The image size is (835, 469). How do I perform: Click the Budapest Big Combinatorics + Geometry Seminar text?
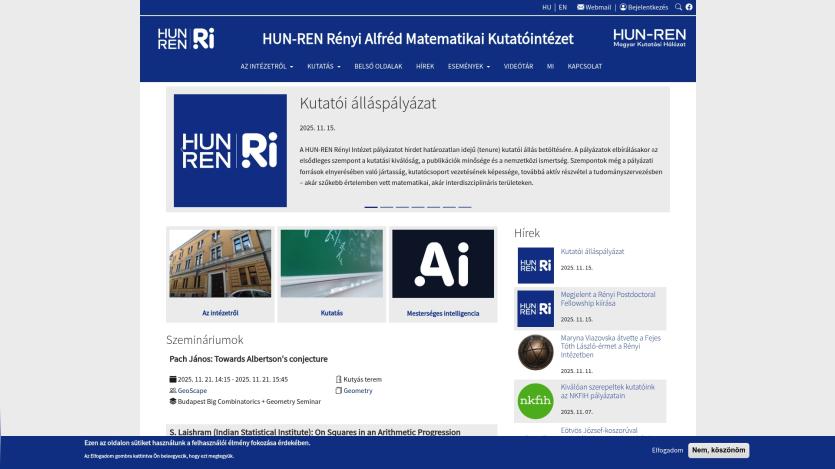click(x=249, y=402)
